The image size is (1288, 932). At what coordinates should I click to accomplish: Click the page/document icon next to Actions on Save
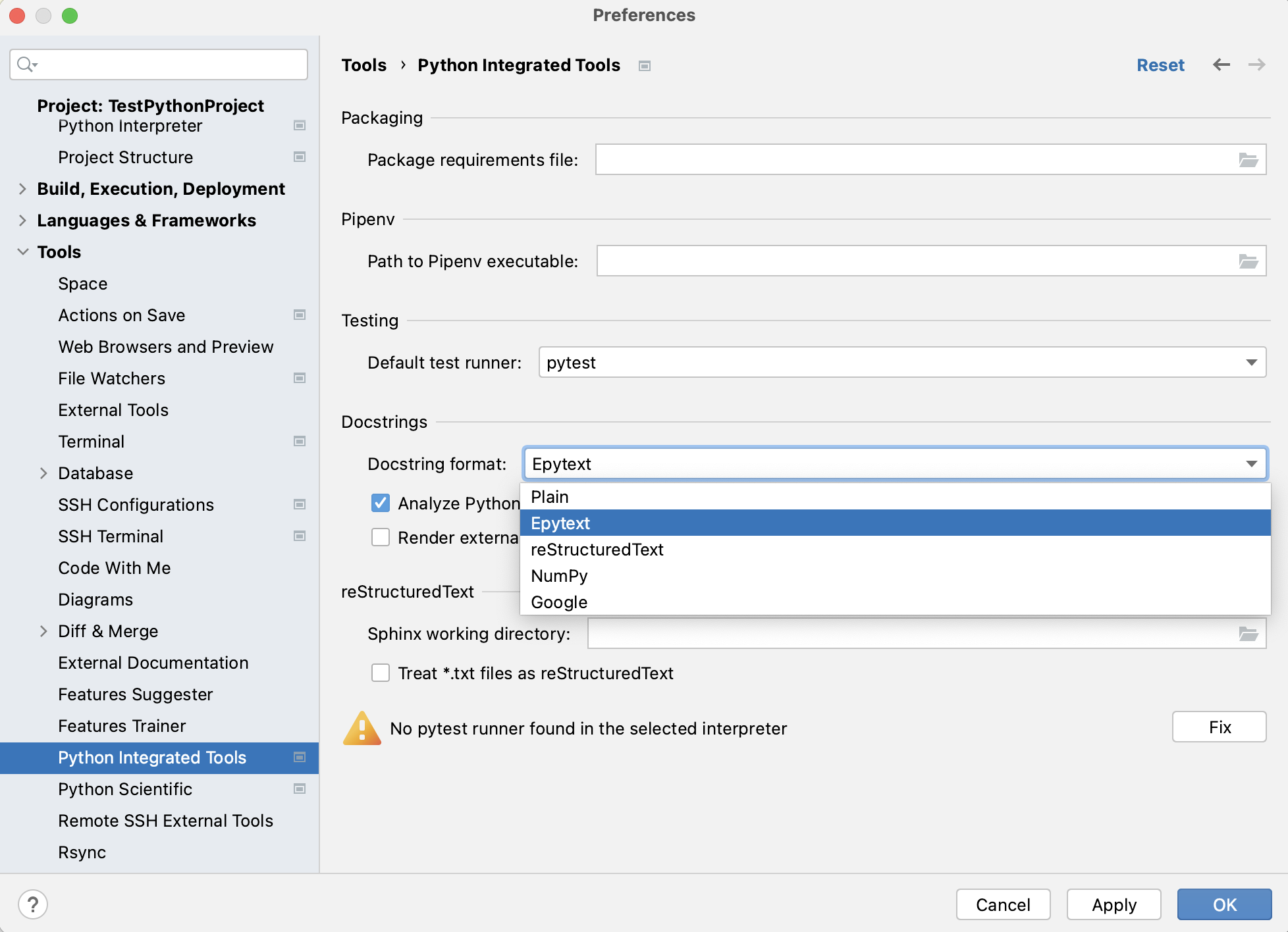(x=299, y=315)
